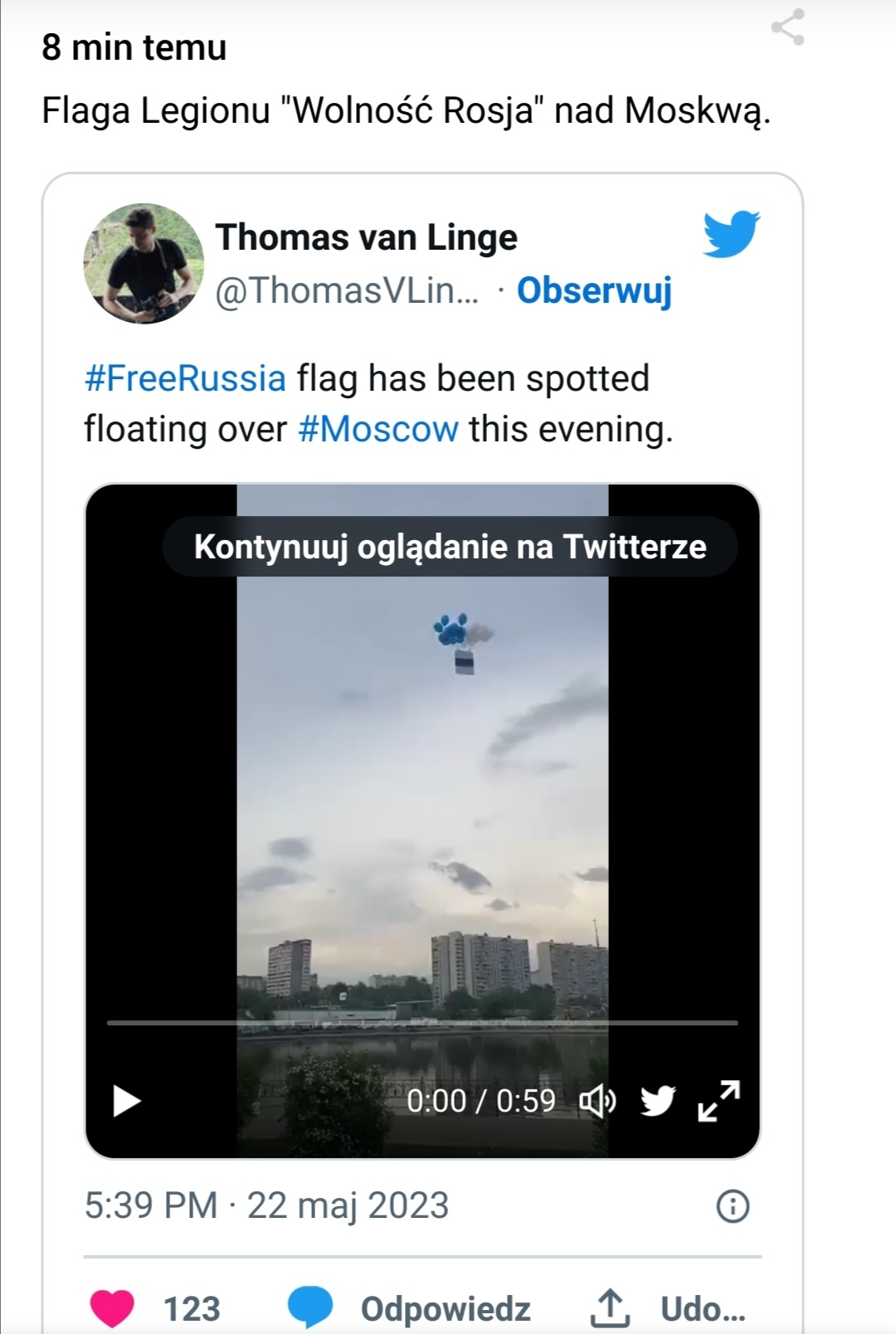Screen dimensions: 896x1334
Task: Open the #Moscow hashtag link
Action: [377, 430]
